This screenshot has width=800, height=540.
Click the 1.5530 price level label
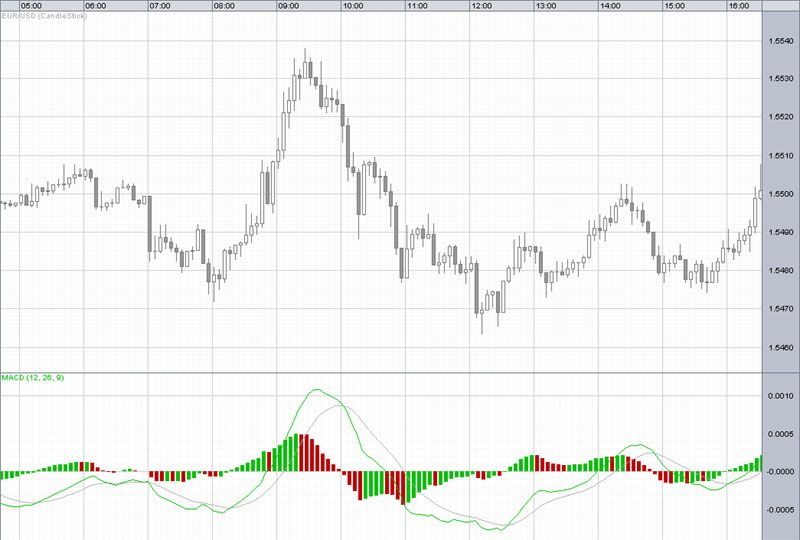click(781, 79)
